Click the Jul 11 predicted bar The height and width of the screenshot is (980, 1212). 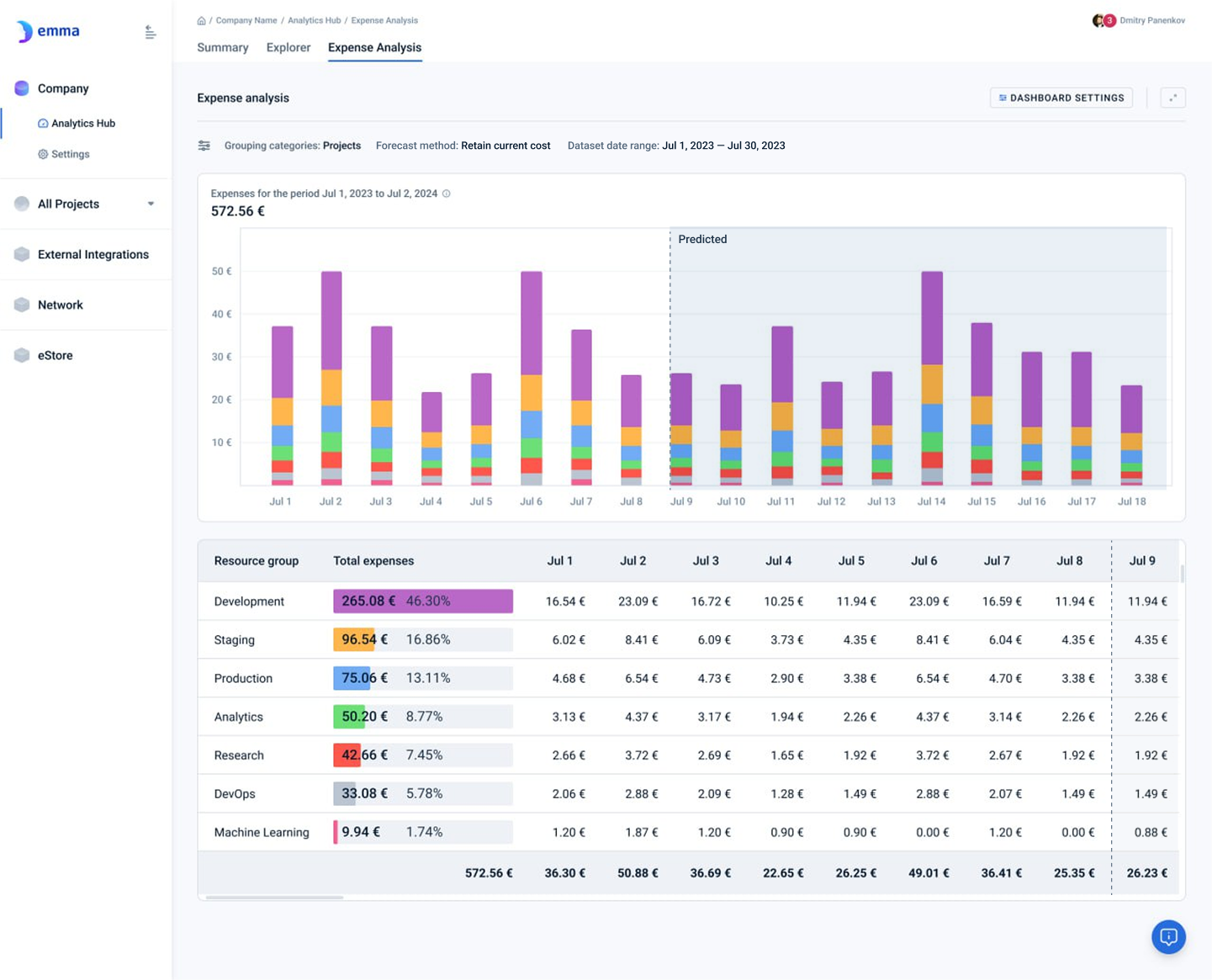click(x=782, y=406)
